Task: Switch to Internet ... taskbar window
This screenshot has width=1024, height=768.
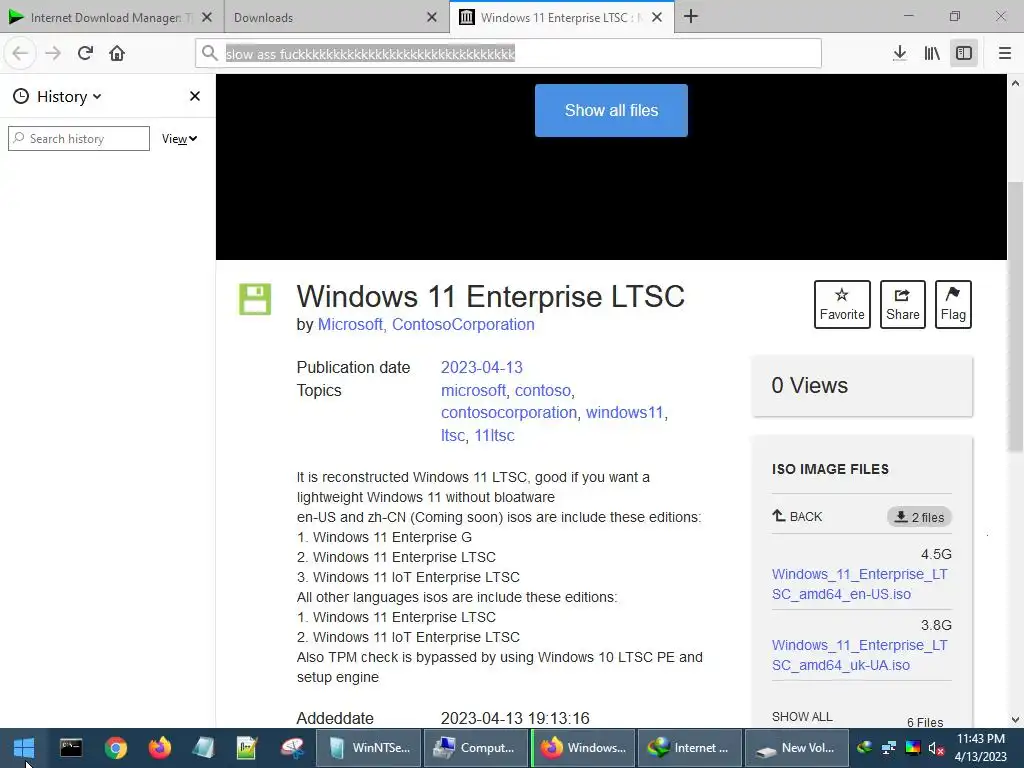Action: point(689,747)
